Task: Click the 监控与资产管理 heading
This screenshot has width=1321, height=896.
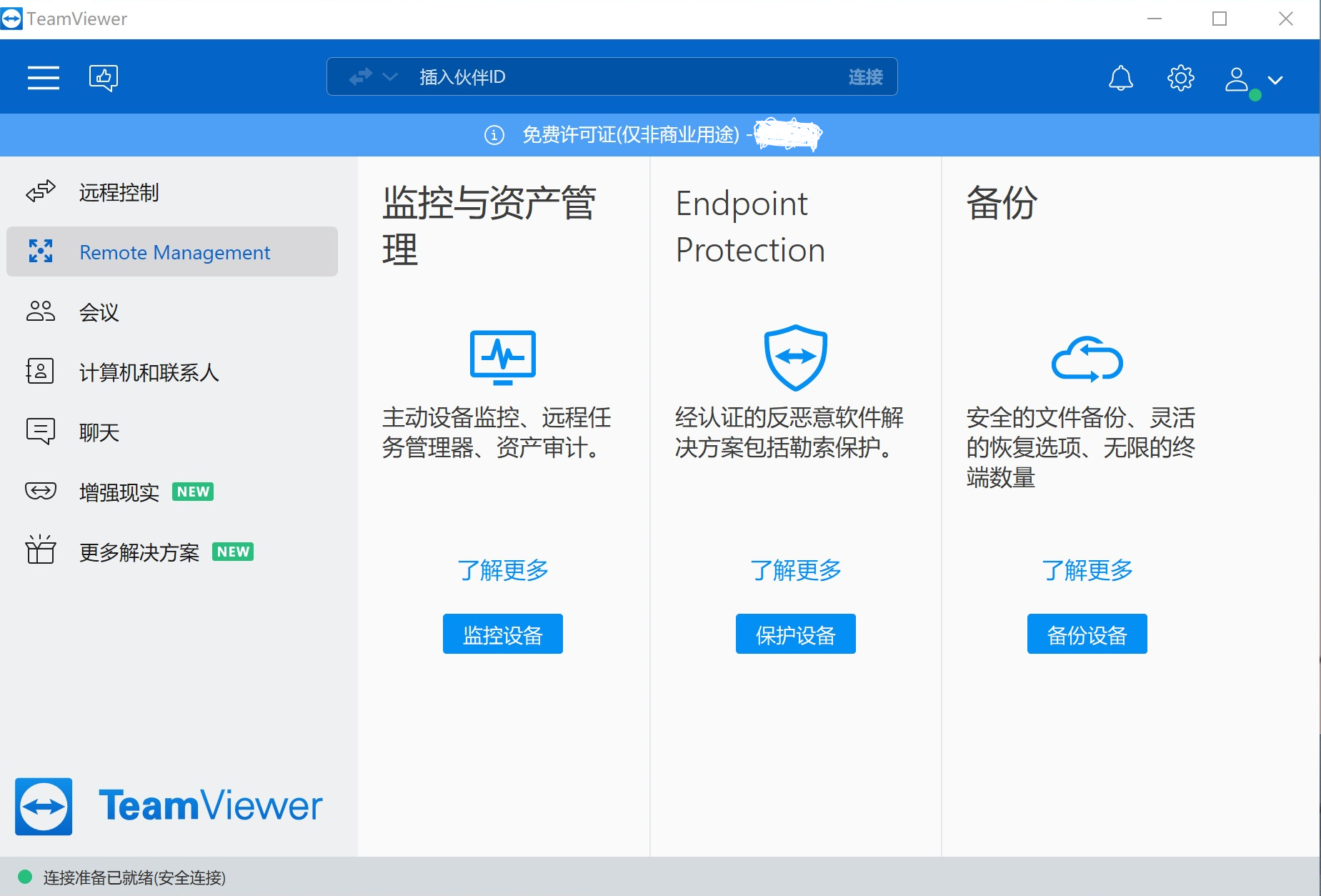Action: pos(489,226)
